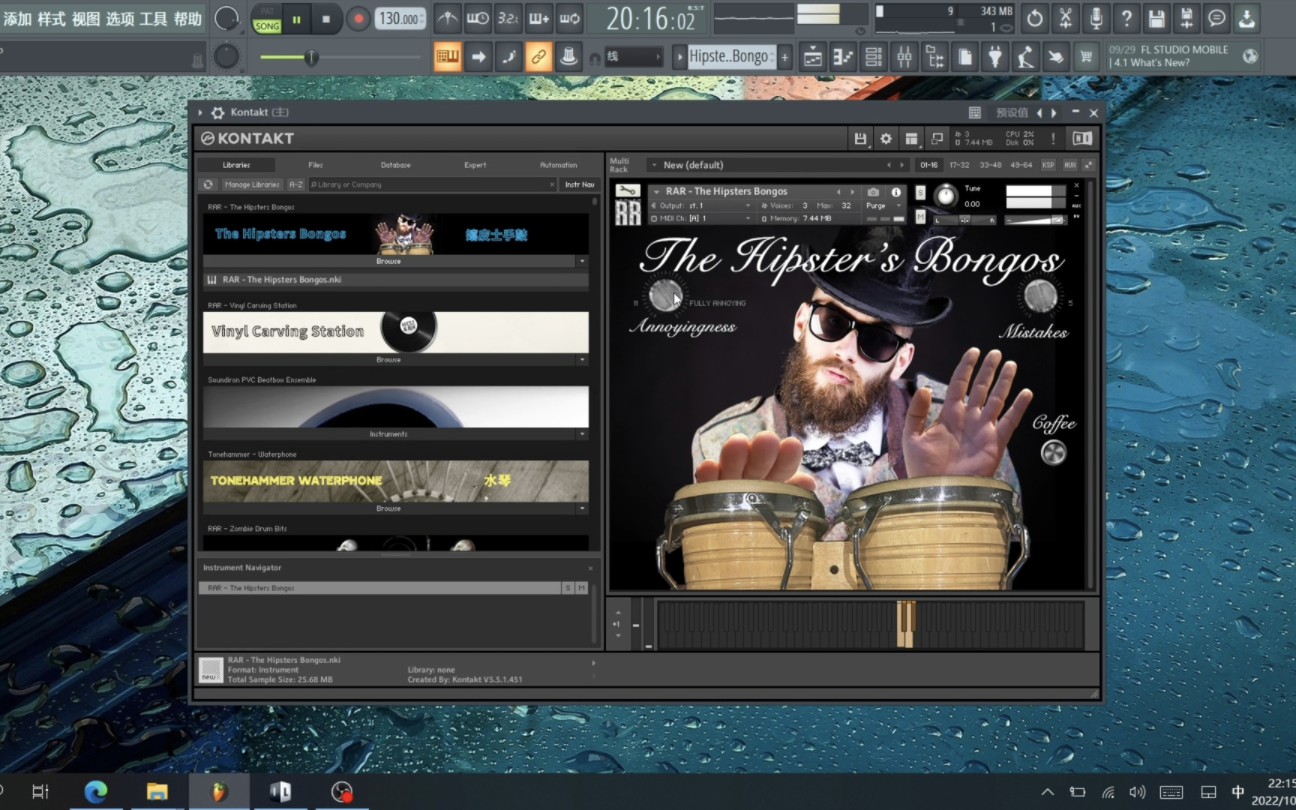Click the camera snapshot icon
This screenshot has height=810, width=1296.
click(873, 192)
